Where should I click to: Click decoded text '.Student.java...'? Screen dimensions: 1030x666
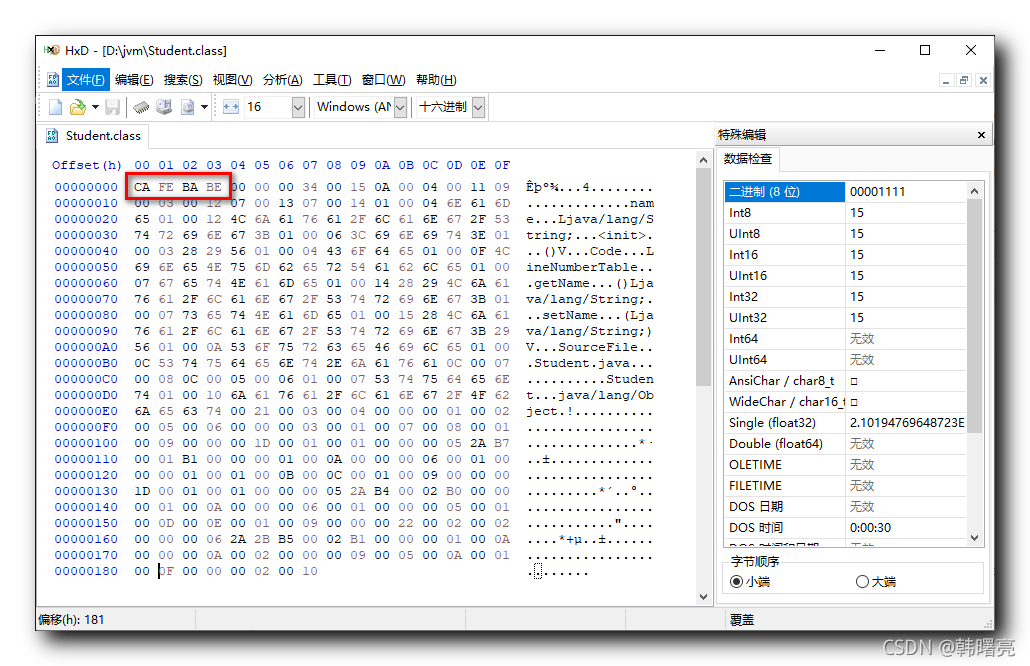click(x=589, y=363)
